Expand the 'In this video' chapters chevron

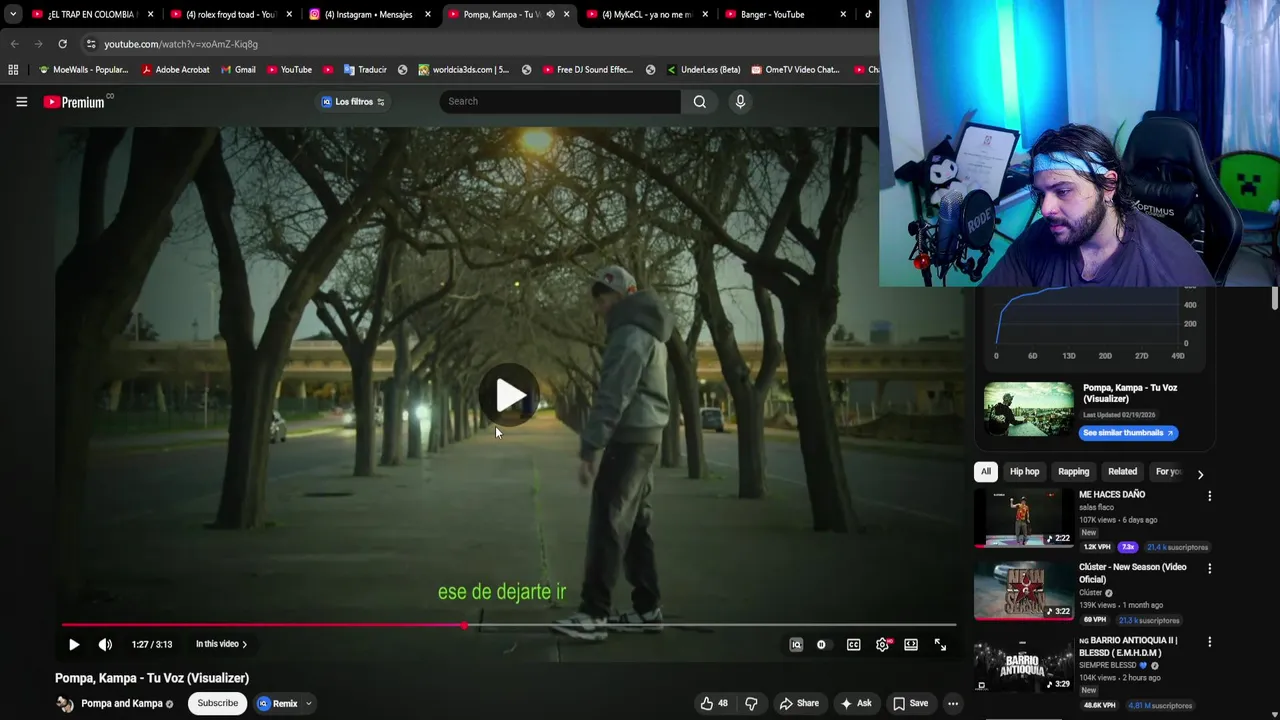point(244,645)
